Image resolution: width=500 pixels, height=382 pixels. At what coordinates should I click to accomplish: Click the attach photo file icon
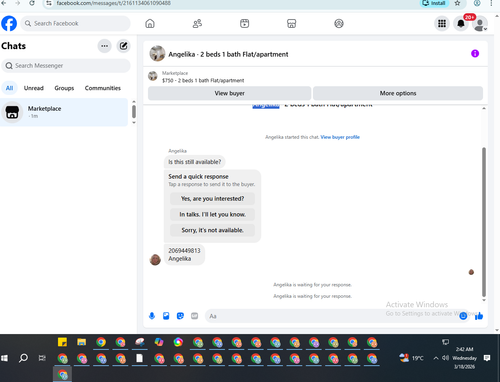coord(166,316)
